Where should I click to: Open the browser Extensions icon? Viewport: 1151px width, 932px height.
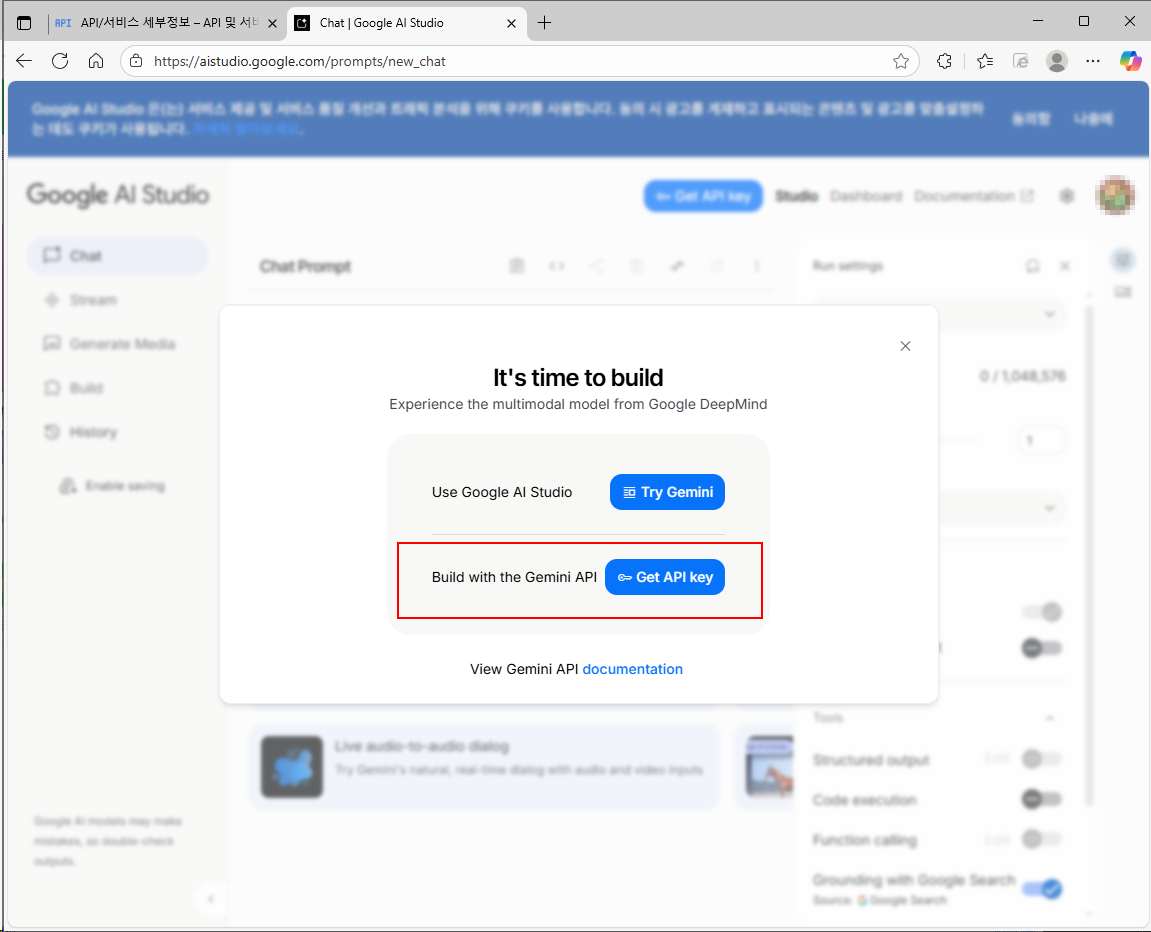coord(945,61)
